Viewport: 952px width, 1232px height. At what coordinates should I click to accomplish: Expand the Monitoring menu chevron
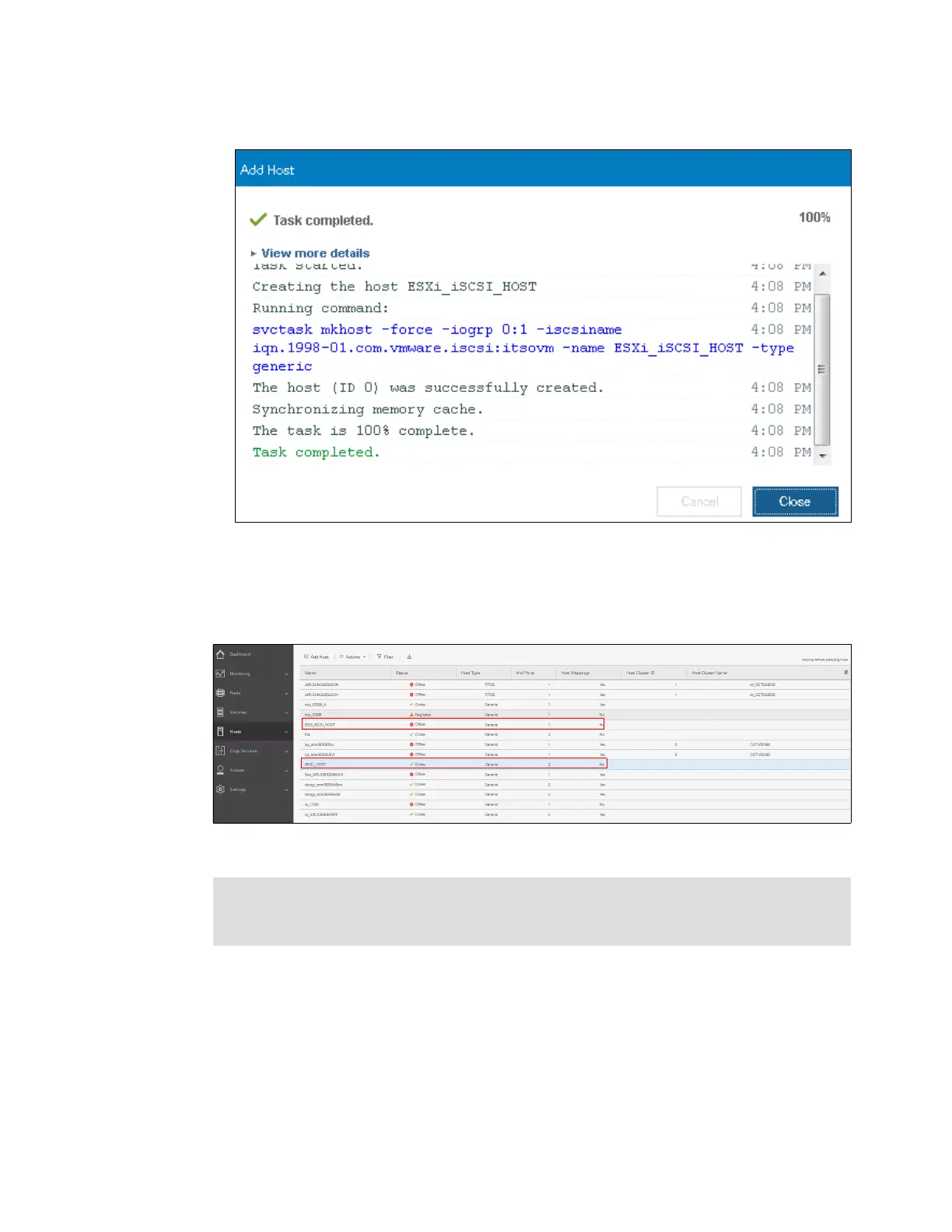pyautogui.click(x=286, y=674)
